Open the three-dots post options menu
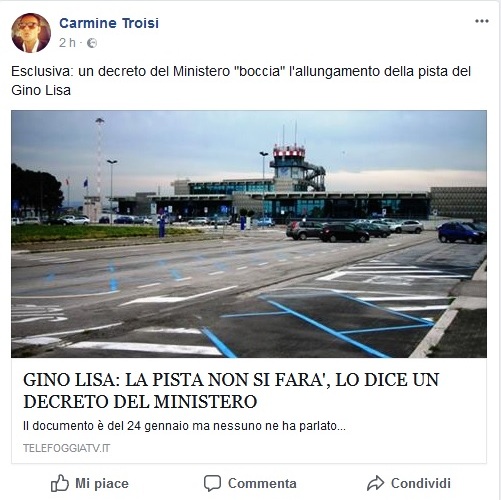This screenshot has width=501, height=500. tap(482, 21)
